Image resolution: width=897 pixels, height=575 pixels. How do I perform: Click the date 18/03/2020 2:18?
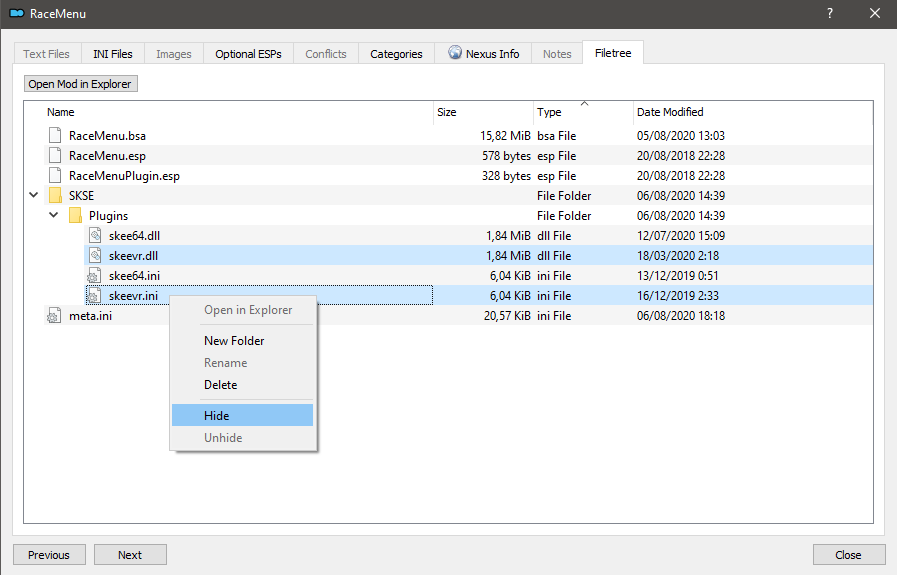(678, 256)
